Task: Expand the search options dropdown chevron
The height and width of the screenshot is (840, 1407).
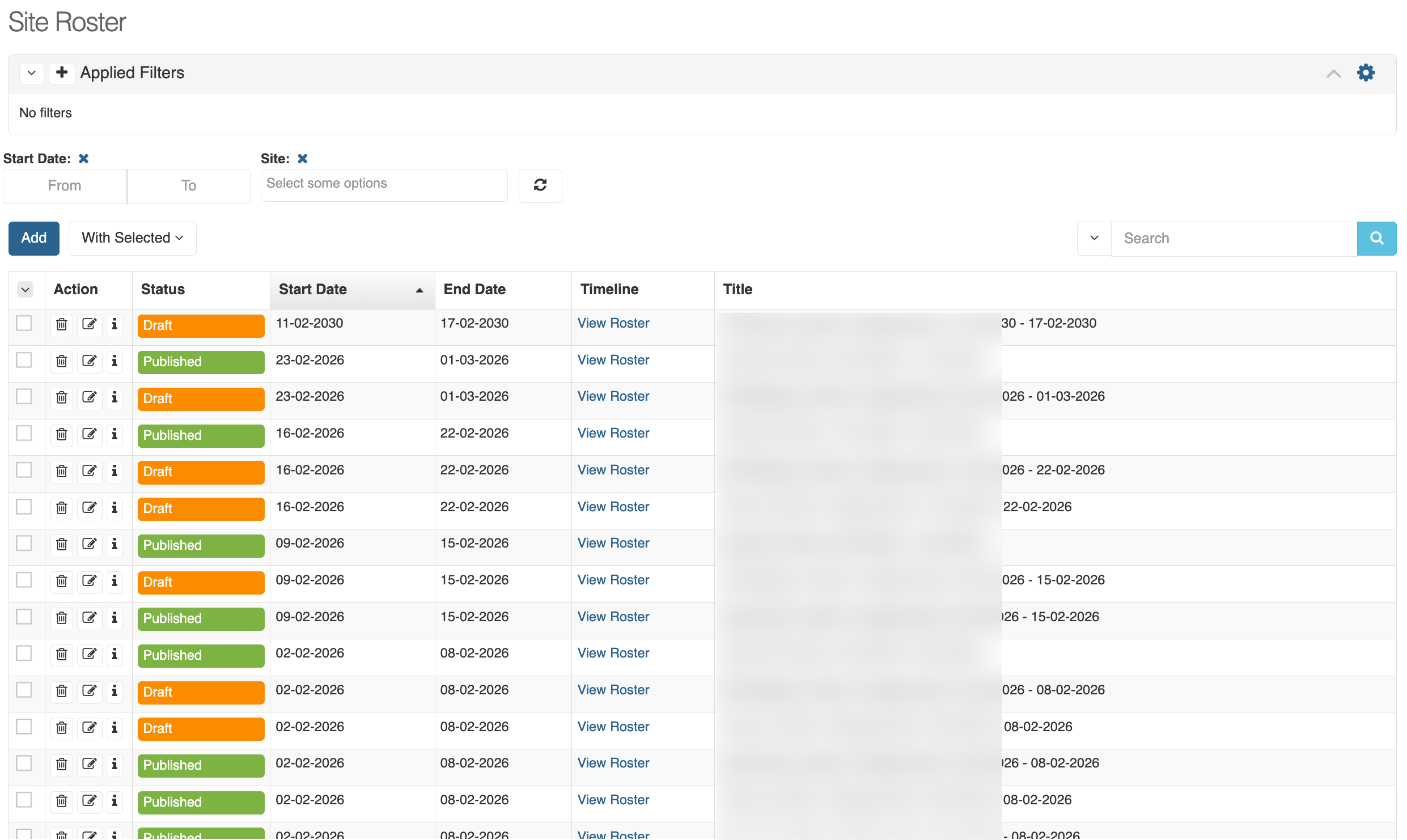Action: coord(1094,238)
